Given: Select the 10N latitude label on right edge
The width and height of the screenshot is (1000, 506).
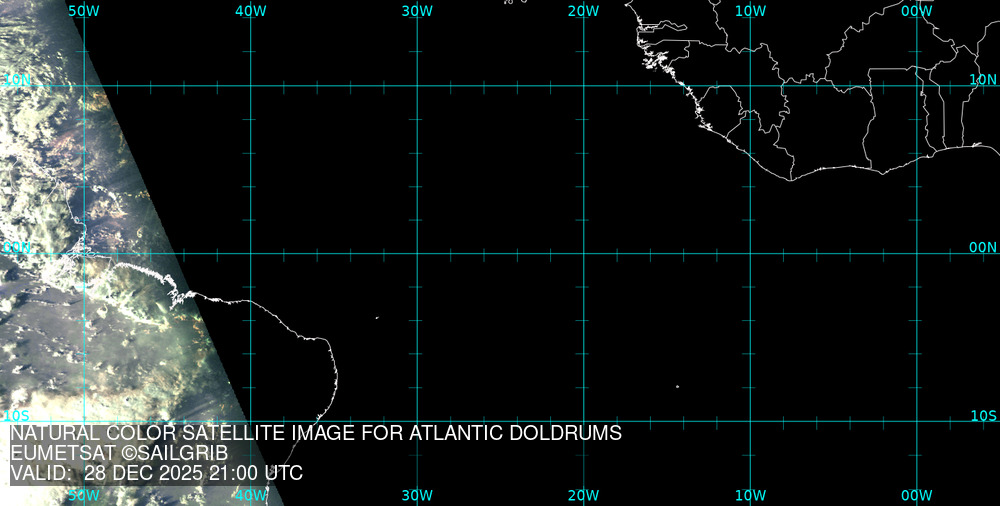Looking at the screenshot, I should (x=983, y=78).
